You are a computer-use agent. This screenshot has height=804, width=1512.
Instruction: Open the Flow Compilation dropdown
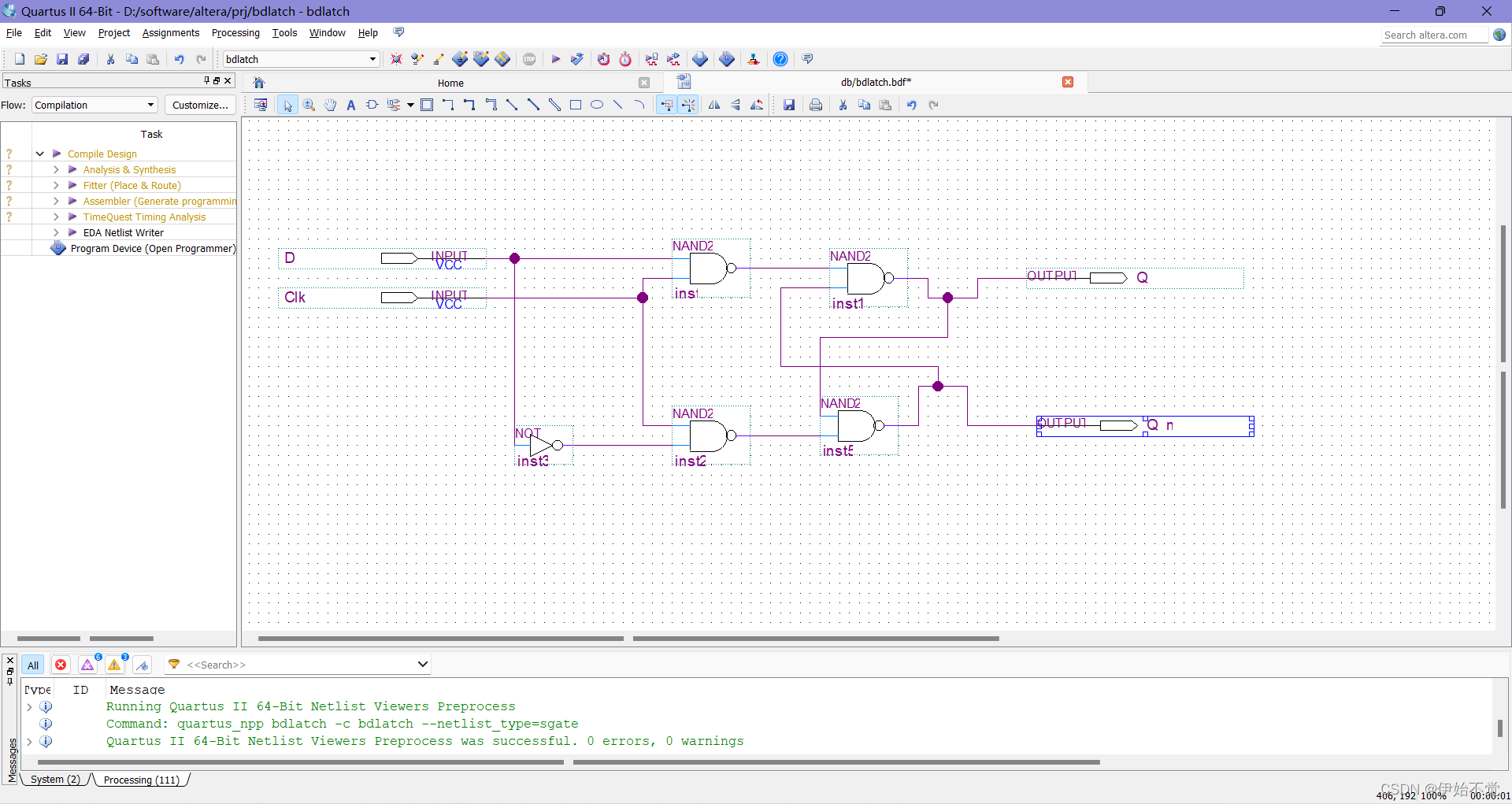[94, 105]
